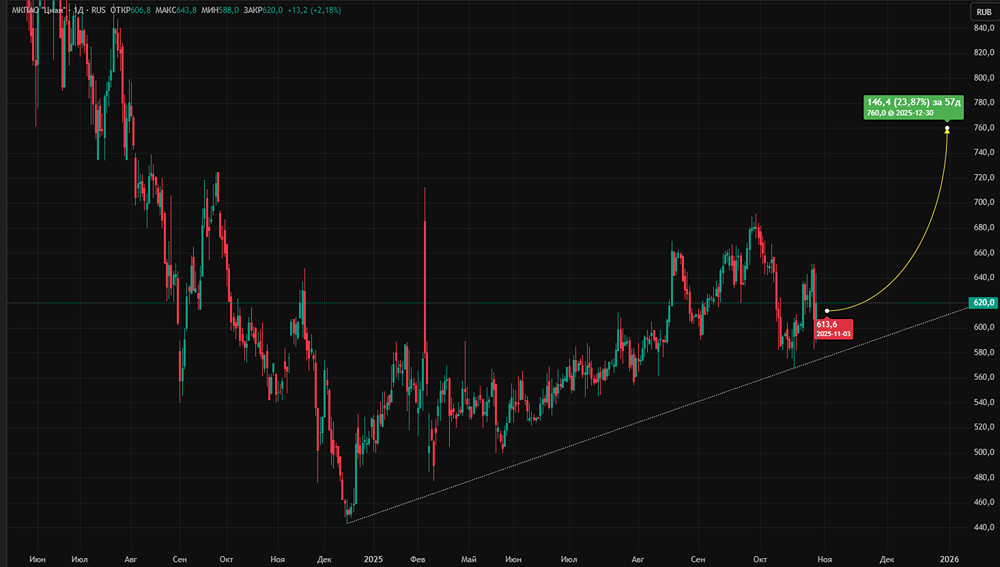Screen dimensions: 1000x567
Task: Click the February 2025 spike candle wick
Action: coord(425,204)
